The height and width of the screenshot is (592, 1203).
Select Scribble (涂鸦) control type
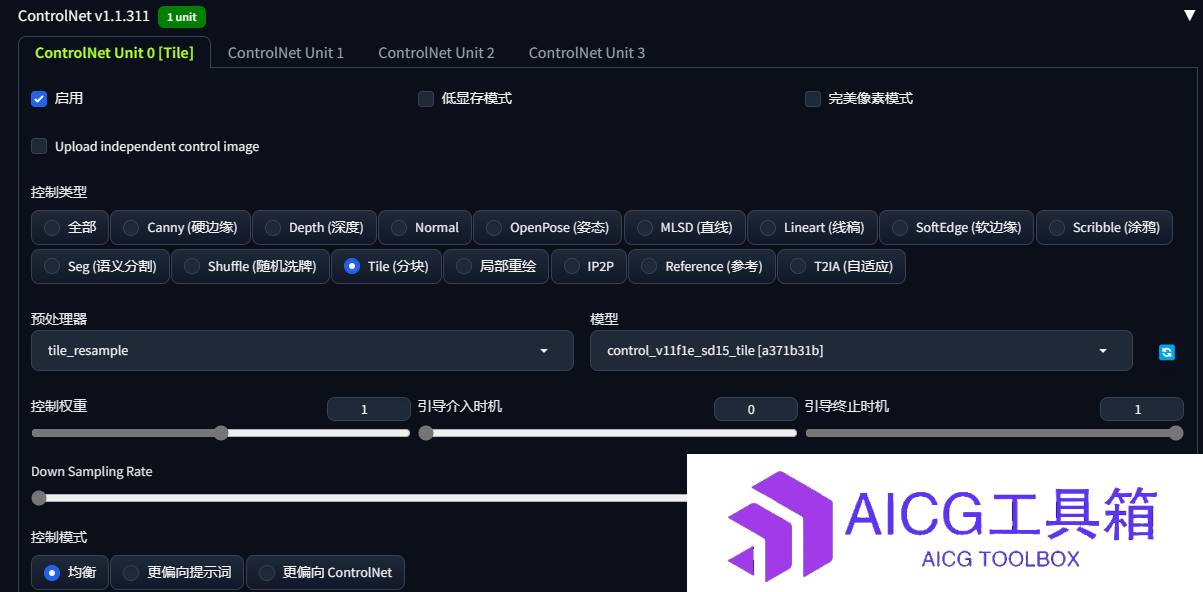click(x=1104, y=227)
